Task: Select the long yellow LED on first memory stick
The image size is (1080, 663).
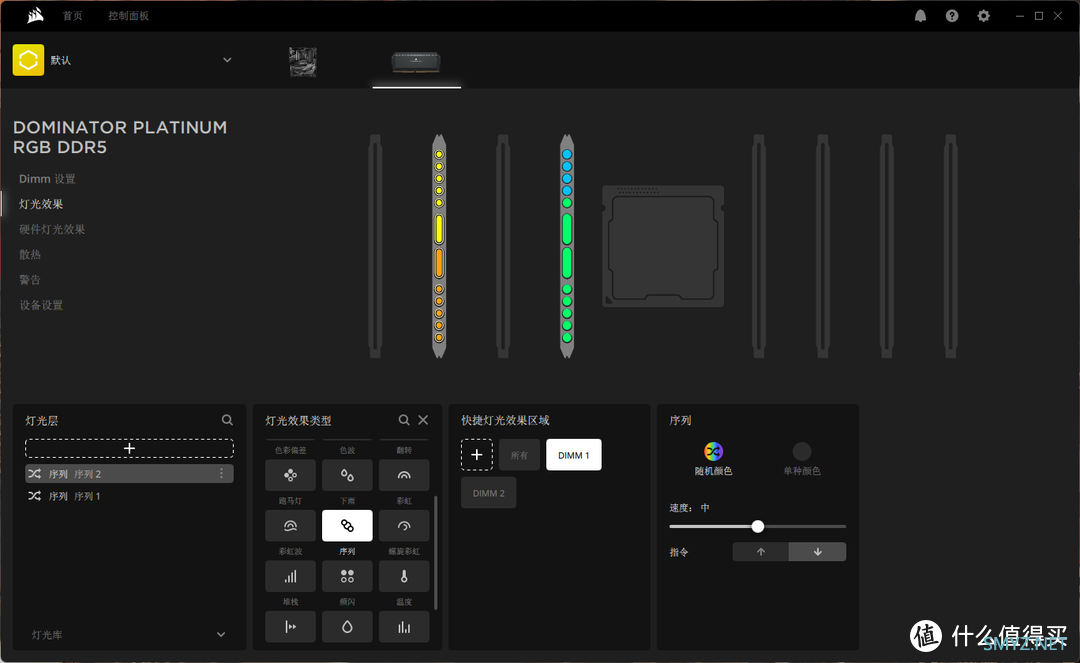Action: click(439, 229)
